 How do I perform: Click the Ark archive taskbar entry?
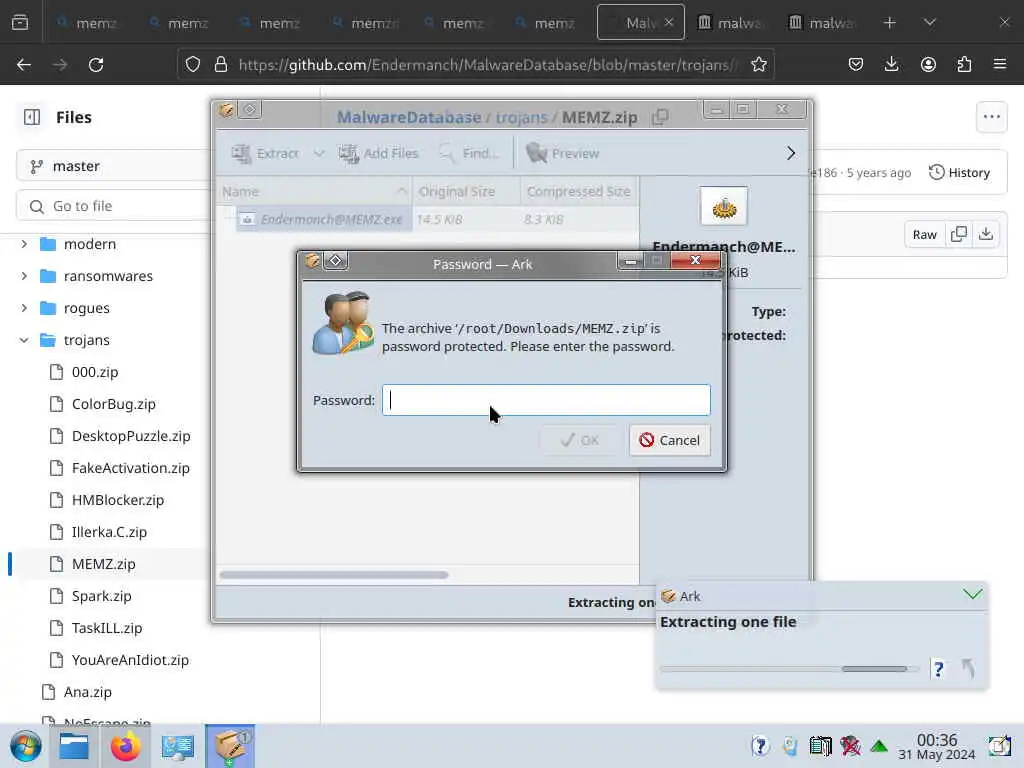(x=230, y=746)
